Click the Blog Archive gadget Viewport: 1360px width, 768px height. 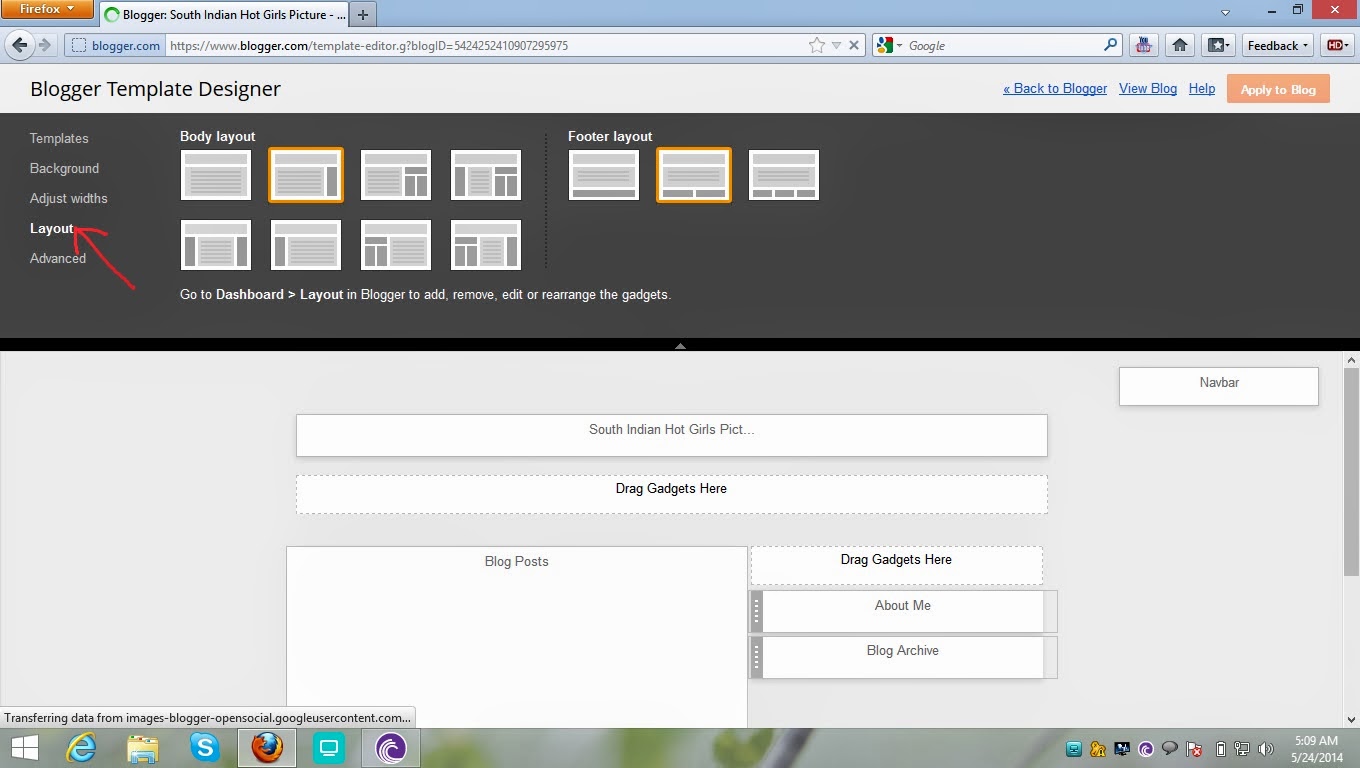click(x=902, y=656)
